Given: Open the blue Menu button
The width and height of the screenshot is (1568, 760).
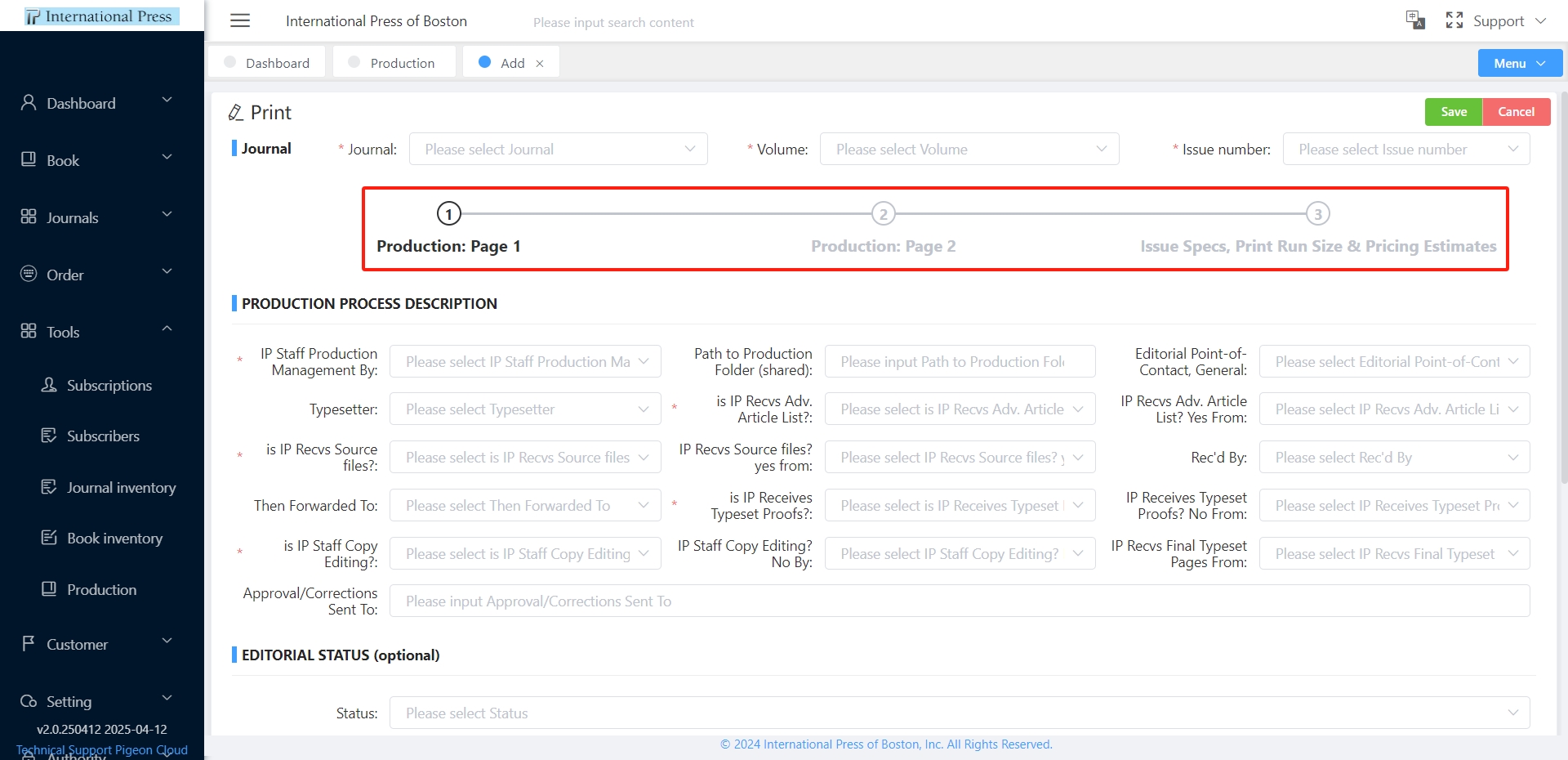Looking at the screenshot, I should click(x=1520, y=63).
